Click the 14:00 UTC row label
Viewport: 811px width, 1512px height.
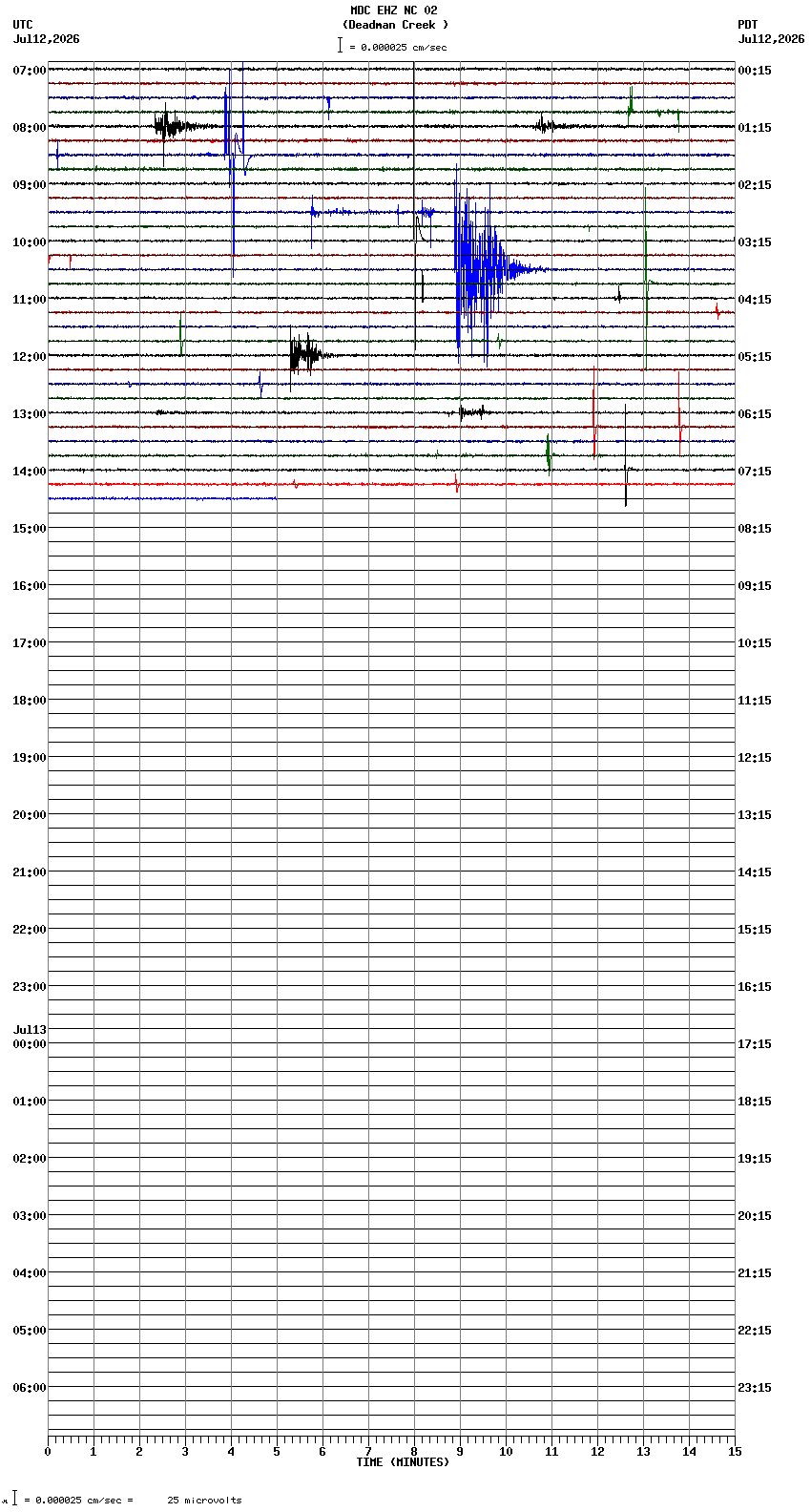[x=30, y=472]
